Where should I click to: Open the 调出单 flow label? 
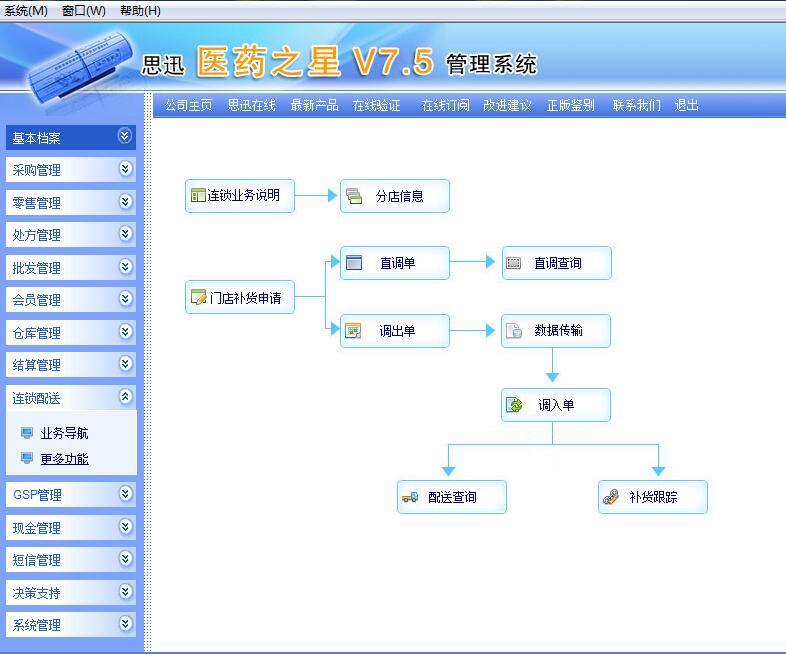397,331
